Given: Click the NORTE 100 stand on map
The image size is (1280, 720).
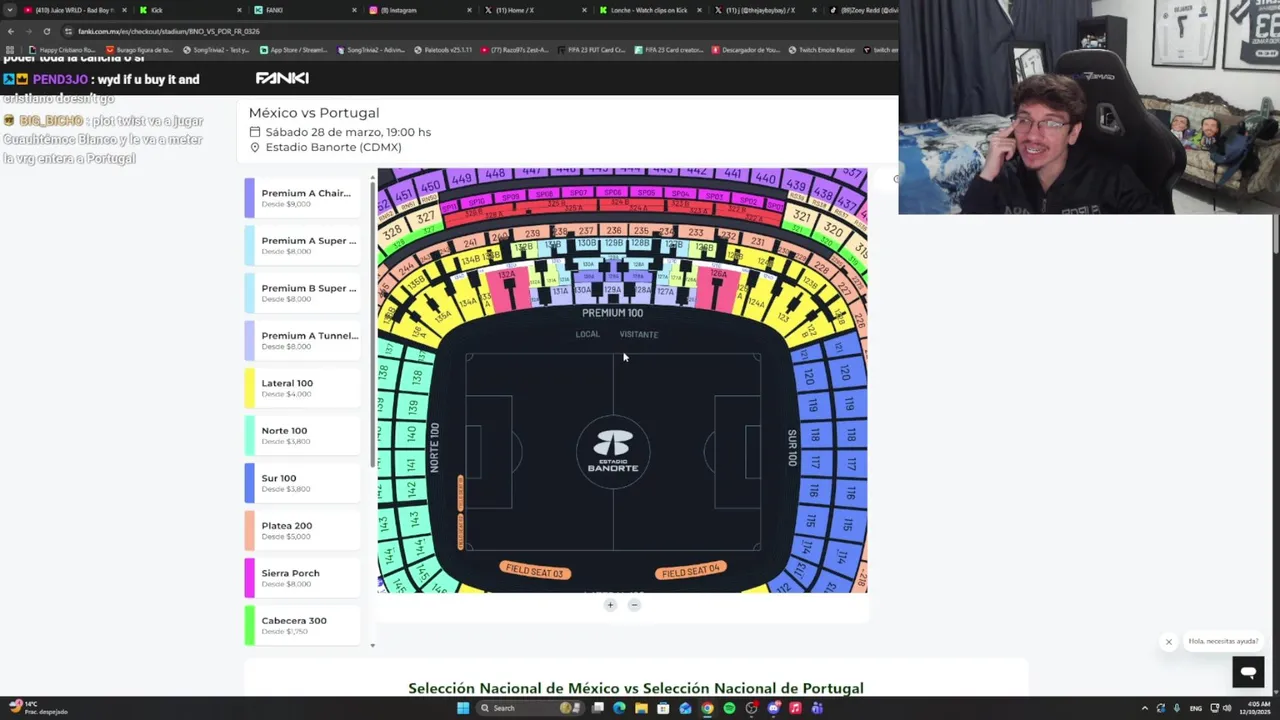Looking at the screenshot, I should [434, 447].
